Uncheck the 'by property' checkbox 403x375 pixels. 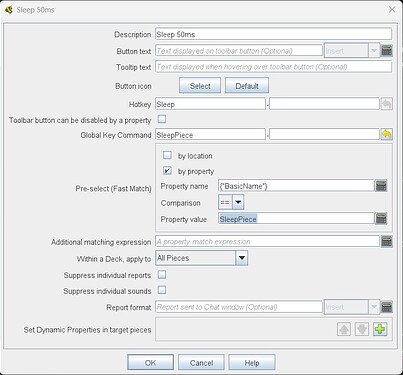(167, 171)
